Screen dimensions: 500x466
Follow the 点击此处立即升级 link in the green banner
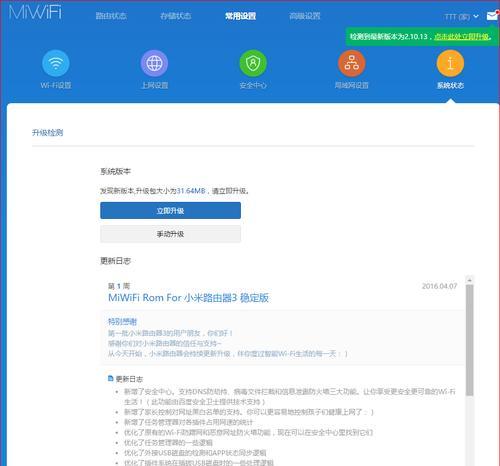462,37
